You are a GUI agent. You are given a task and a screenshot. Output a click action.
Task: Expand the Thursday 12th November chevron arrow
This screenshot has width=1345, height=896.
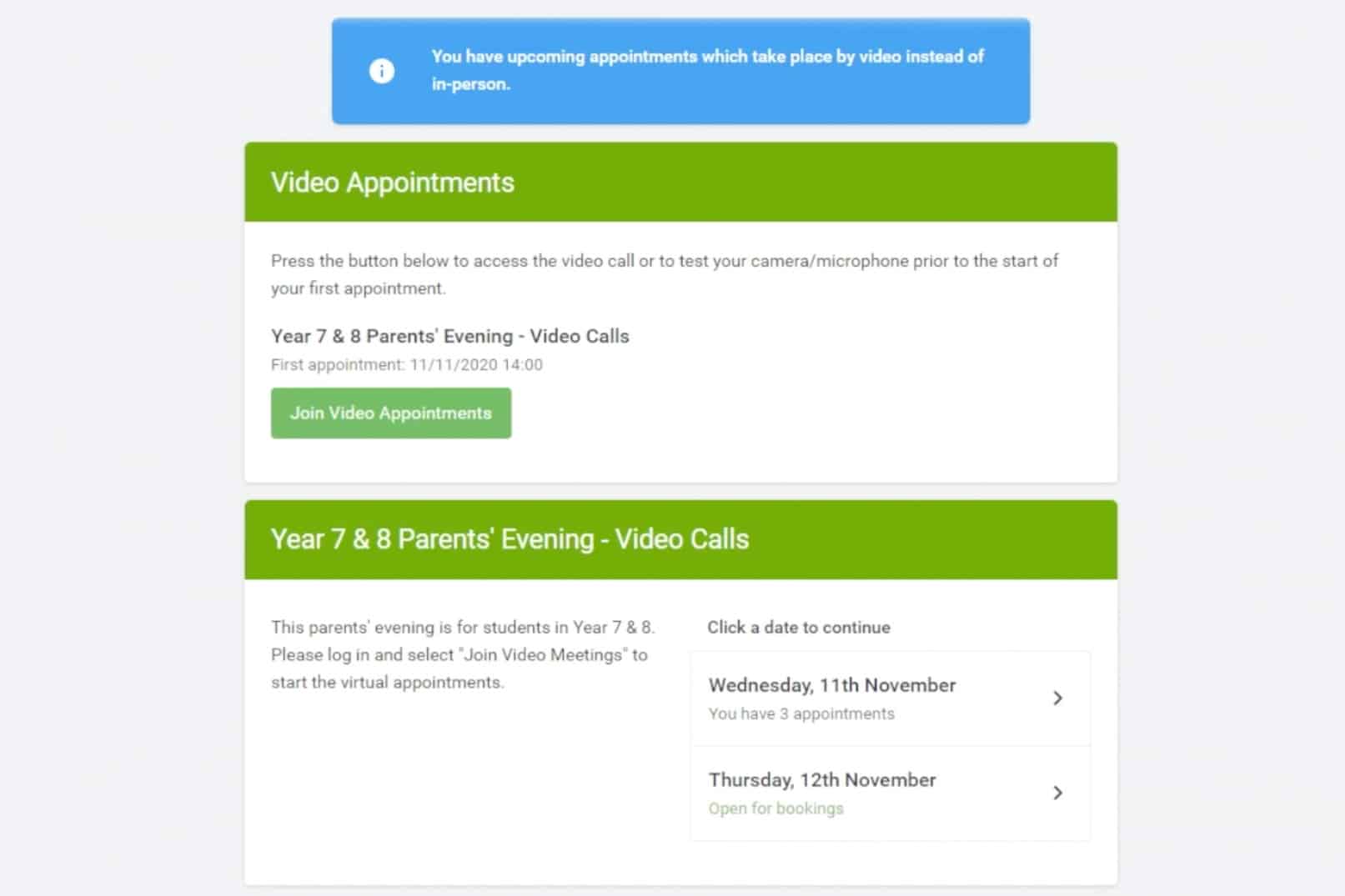coord(1057,793)
